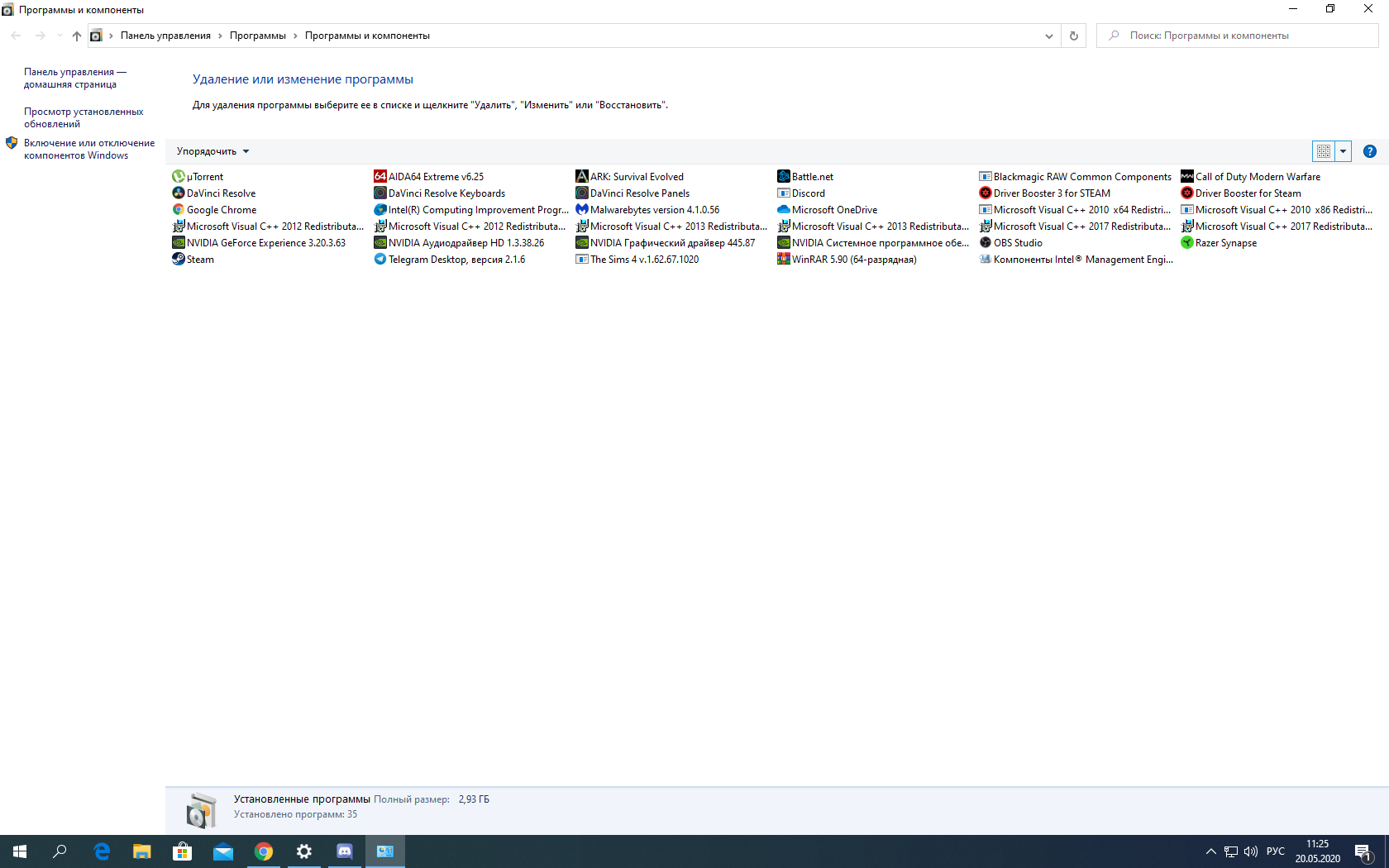Select the ARK: Survival Evolved icon
This screenshot has width=1389, height=868.
tap(582, 176)
